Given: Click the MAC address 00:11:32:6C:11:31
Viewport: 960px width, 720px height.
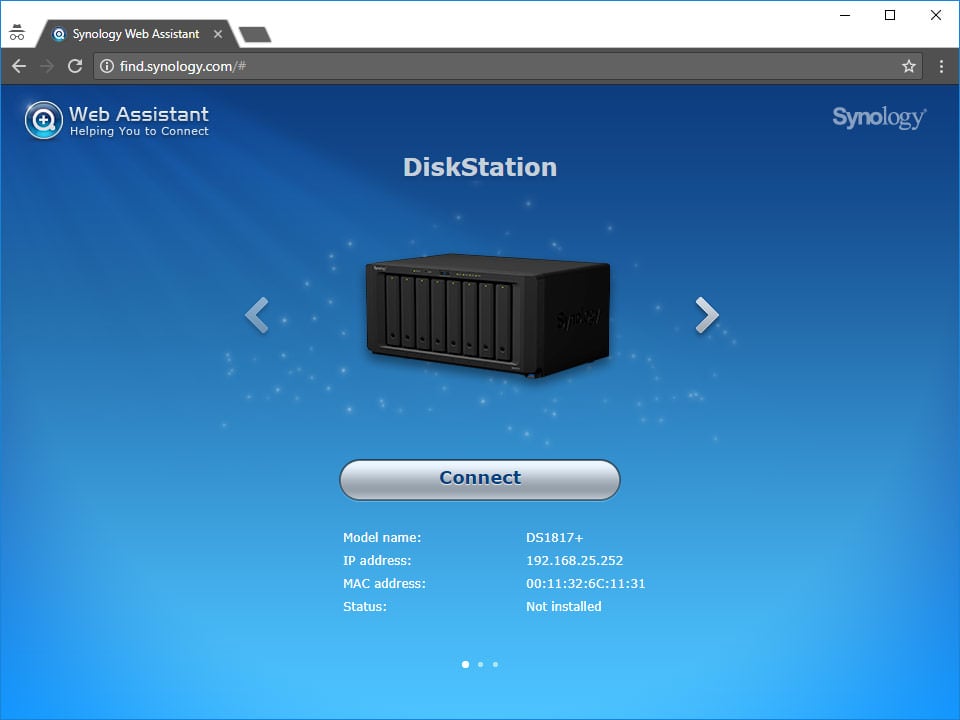Looking at the screenshot, I should click(585, 583).
